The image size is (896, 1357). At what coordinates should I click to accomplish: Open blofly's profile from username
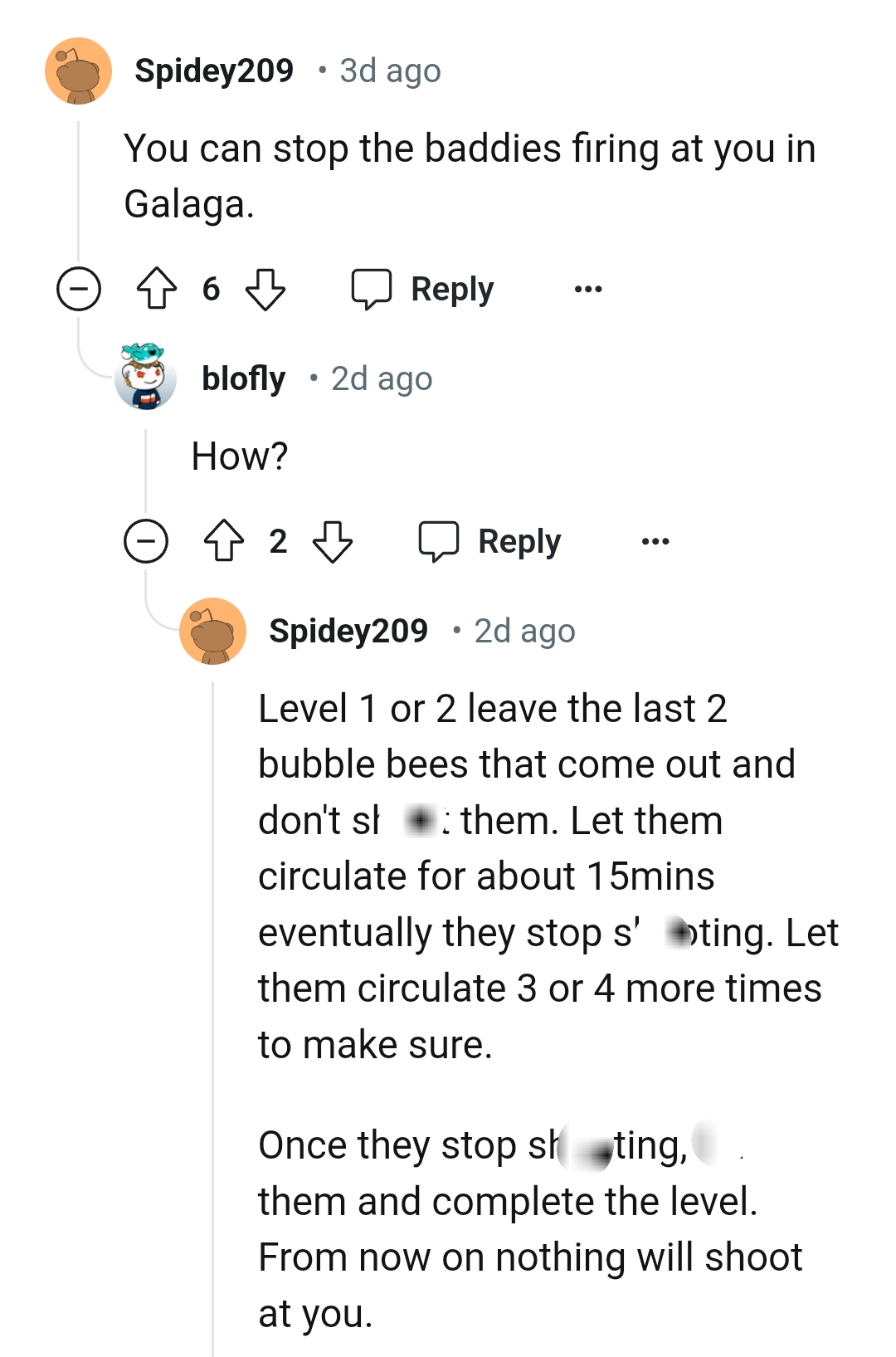pyautogui.click(x=243, y=379)
